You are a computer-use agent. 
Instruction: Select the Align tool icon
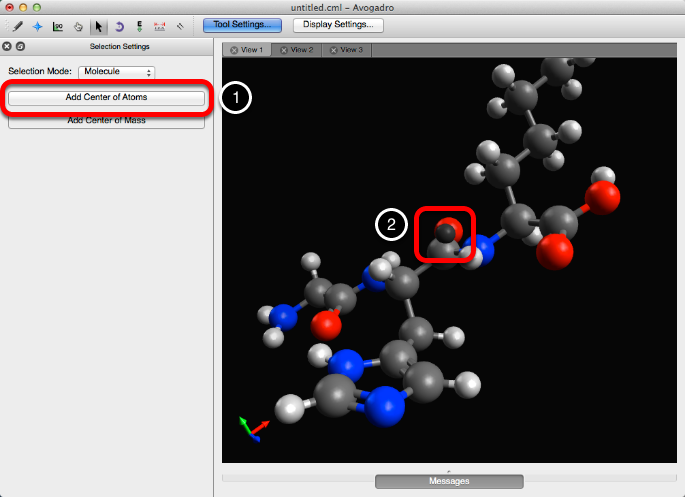(179, 26)
